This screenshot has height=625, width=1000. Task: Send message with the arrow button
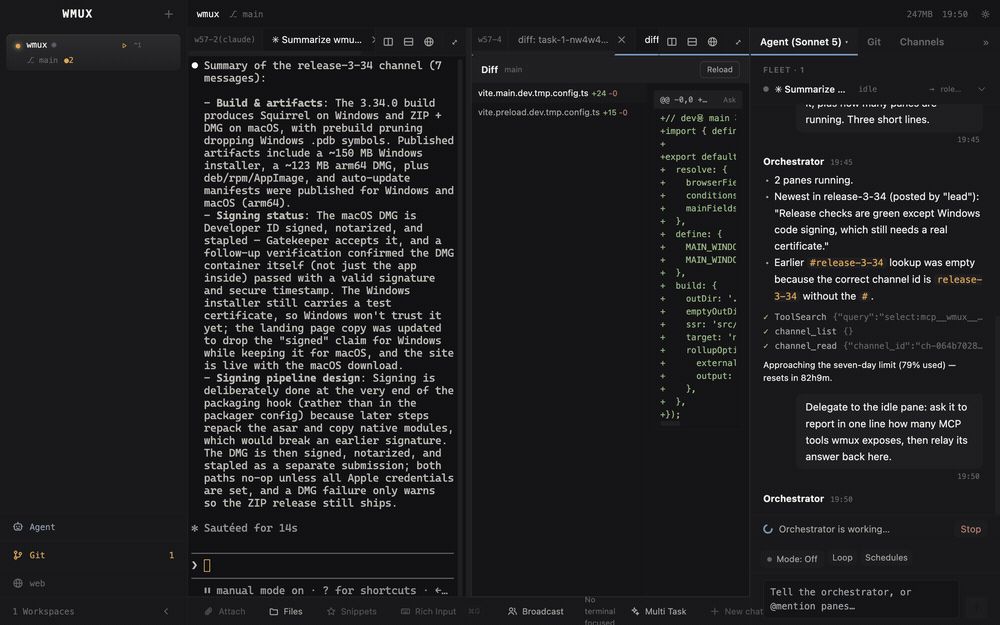tap(976, 607)
